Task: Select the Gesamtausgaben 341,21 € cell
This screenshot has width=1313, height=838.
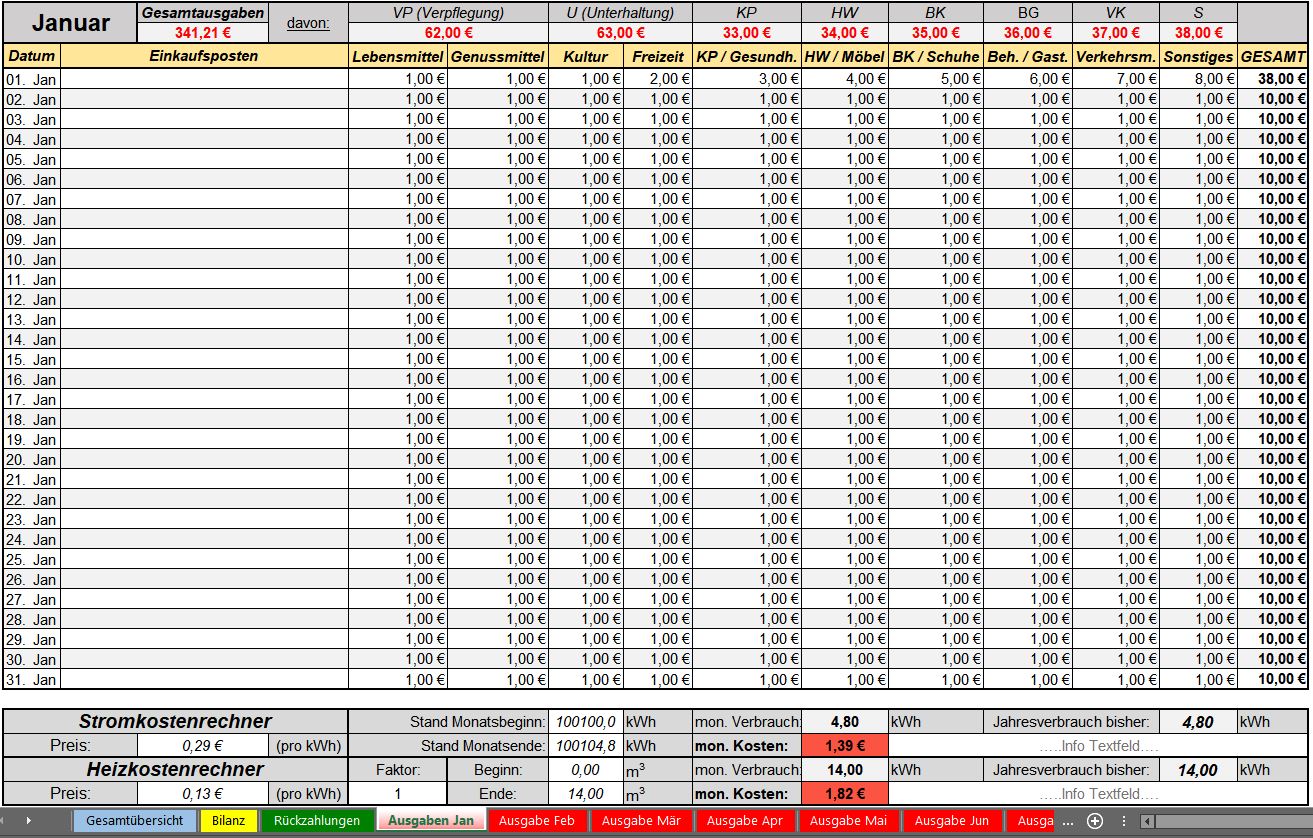Action: pos(203,32)
